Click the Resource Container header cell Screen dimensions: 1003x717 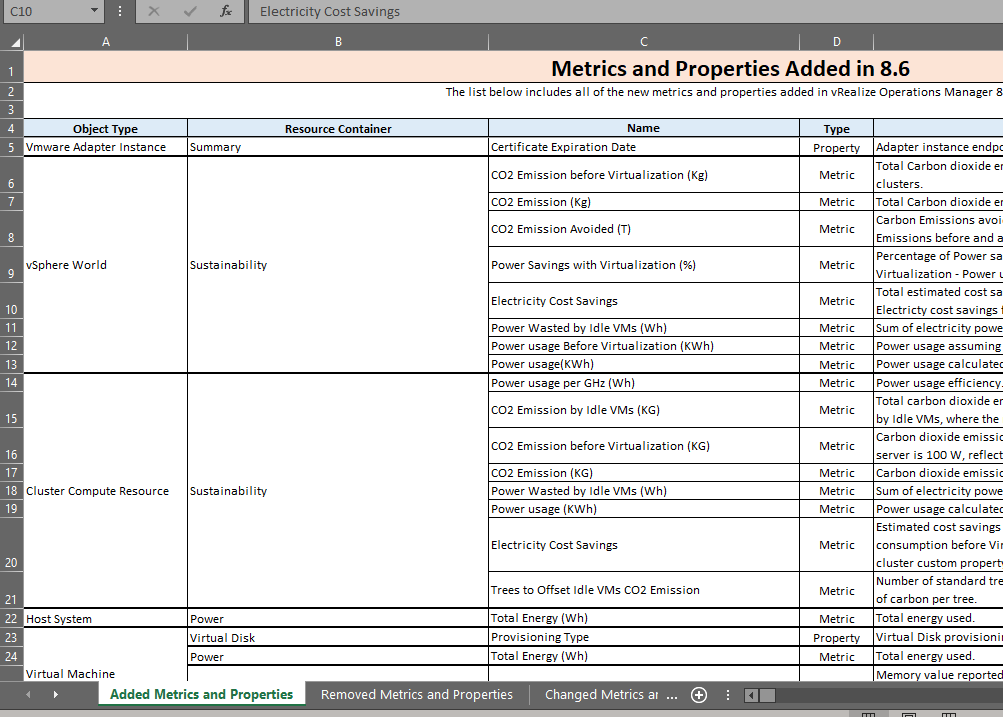coord(338,128)
